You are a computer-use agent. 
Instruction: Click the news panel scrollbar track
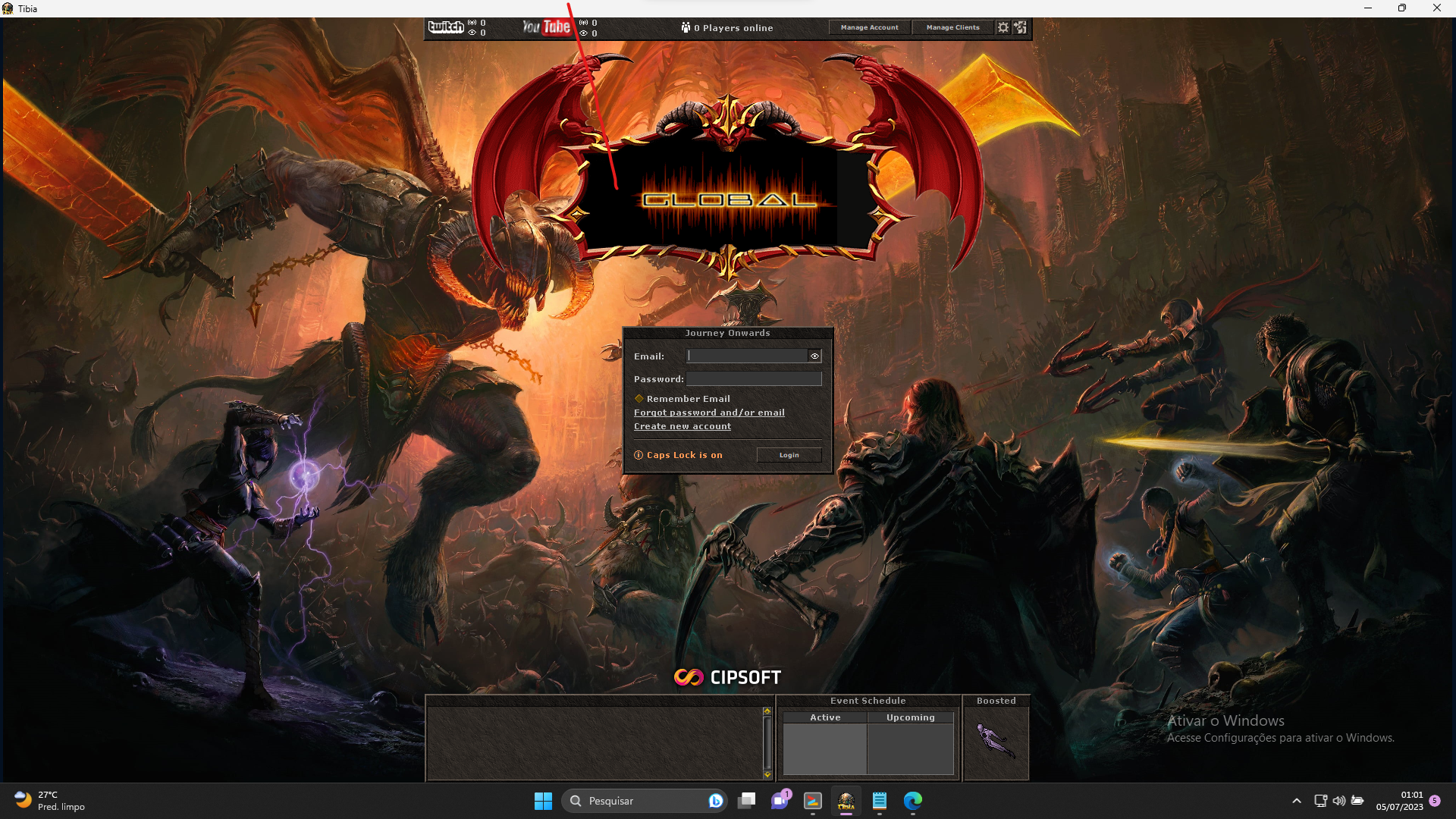pos(767,743)
